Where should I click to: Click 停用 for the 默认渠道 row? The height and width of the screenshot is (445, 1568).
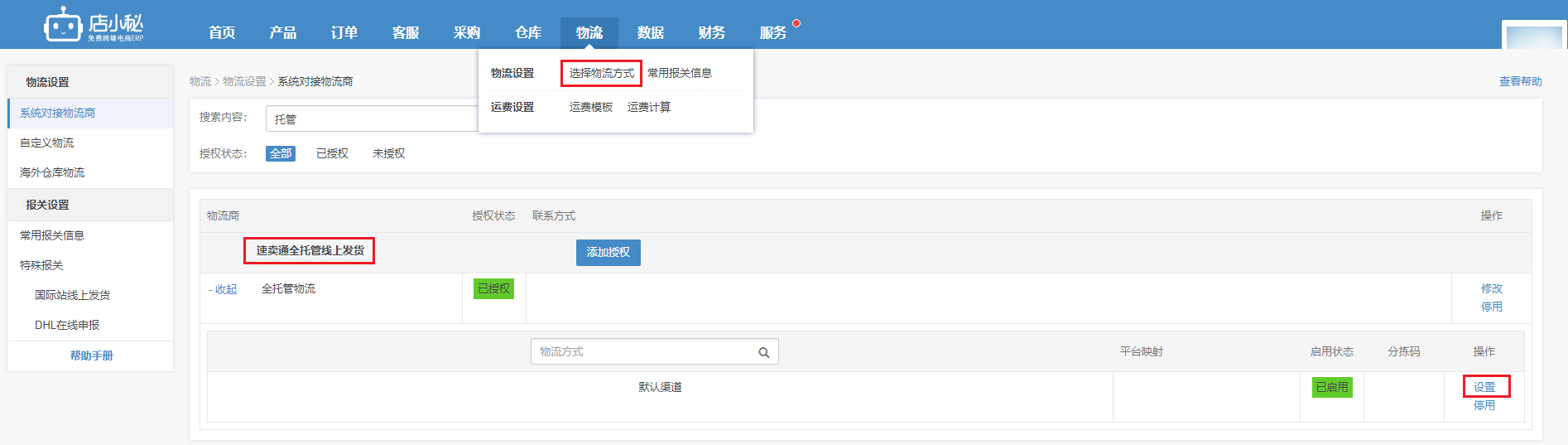[x=1484, y=405]
